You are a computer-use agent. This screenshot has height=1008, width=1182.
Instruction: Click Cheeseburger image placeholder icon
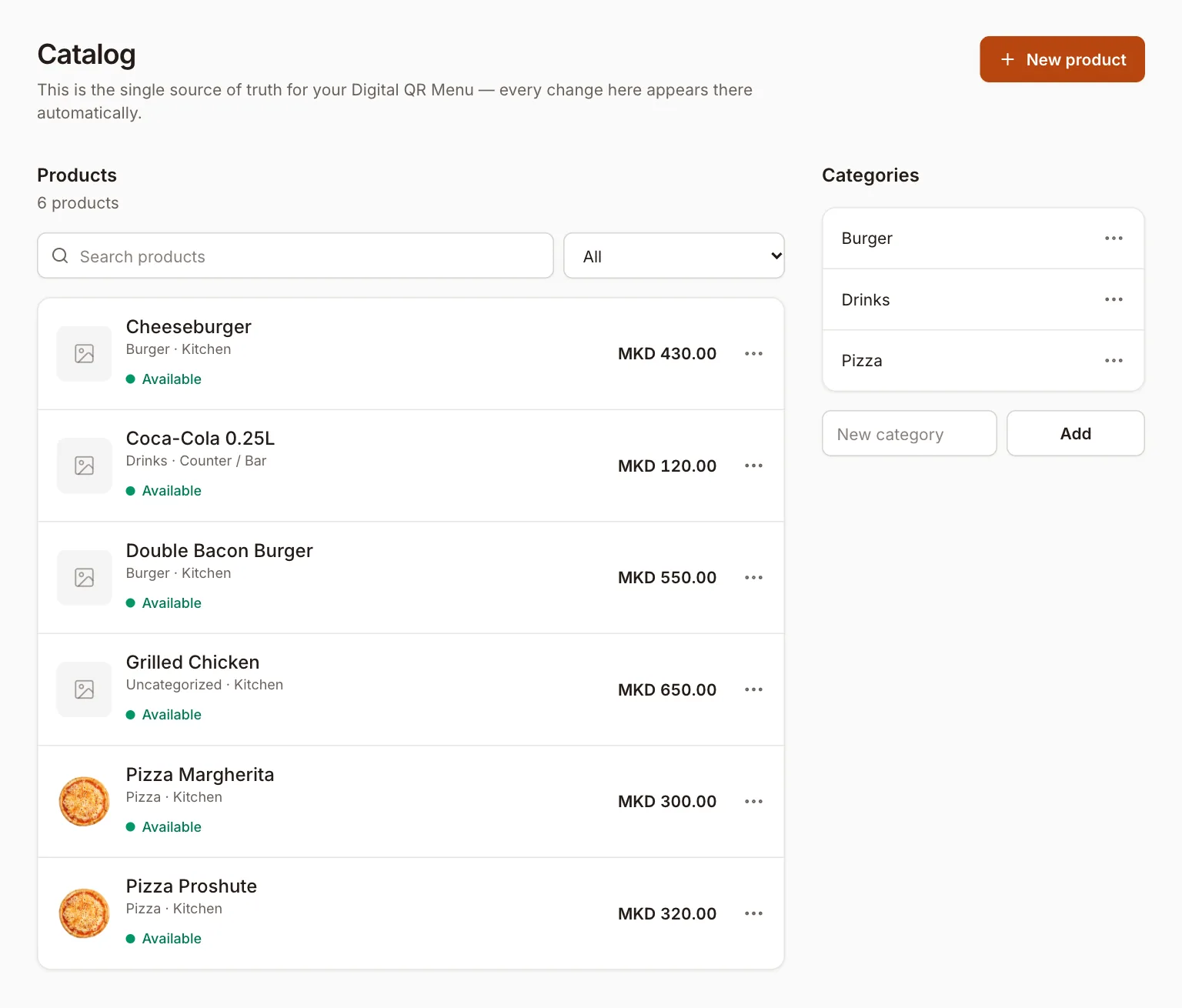(85, 354)
